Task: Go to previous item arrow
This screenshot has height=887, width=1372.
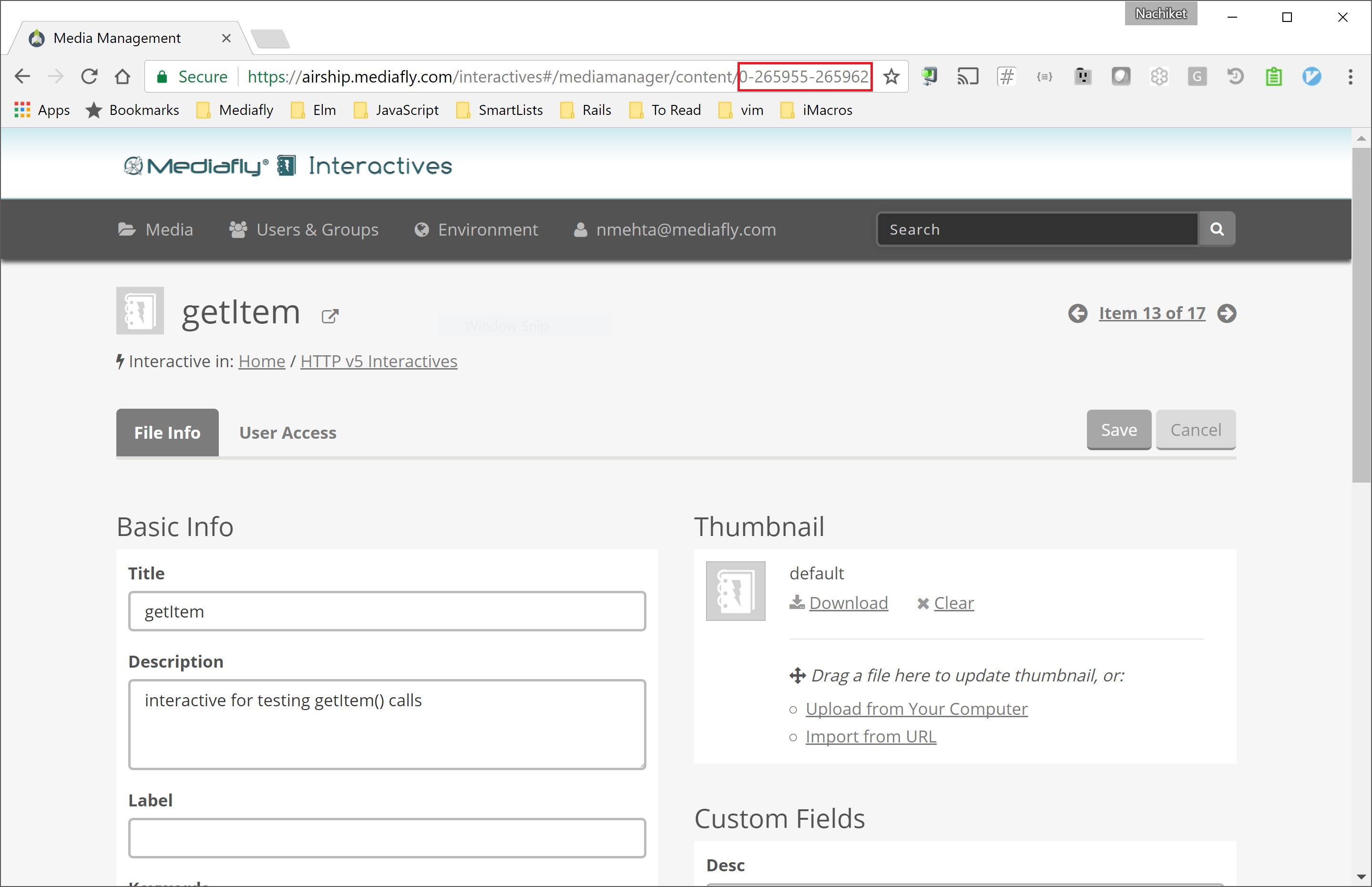Action: (1077, 313)
